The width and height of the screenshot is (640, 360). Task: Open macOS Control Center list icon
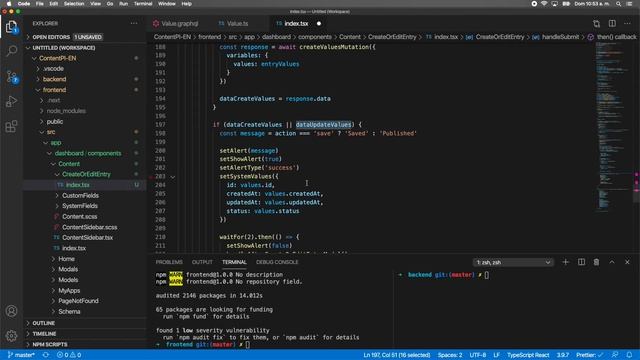coord(629,4)
